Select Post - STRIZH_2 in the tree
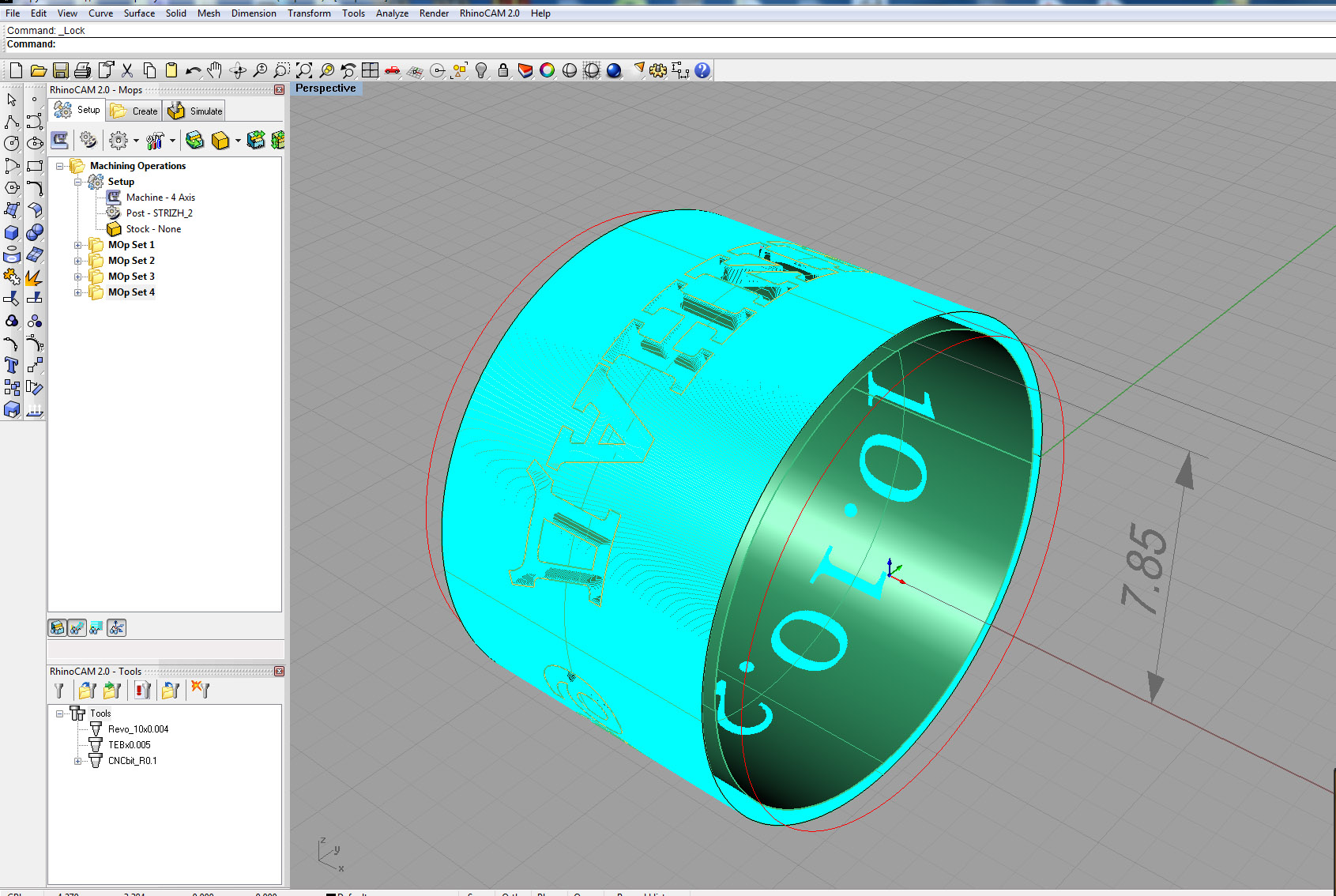The image size is (1336, 896). tap(159, 213)
